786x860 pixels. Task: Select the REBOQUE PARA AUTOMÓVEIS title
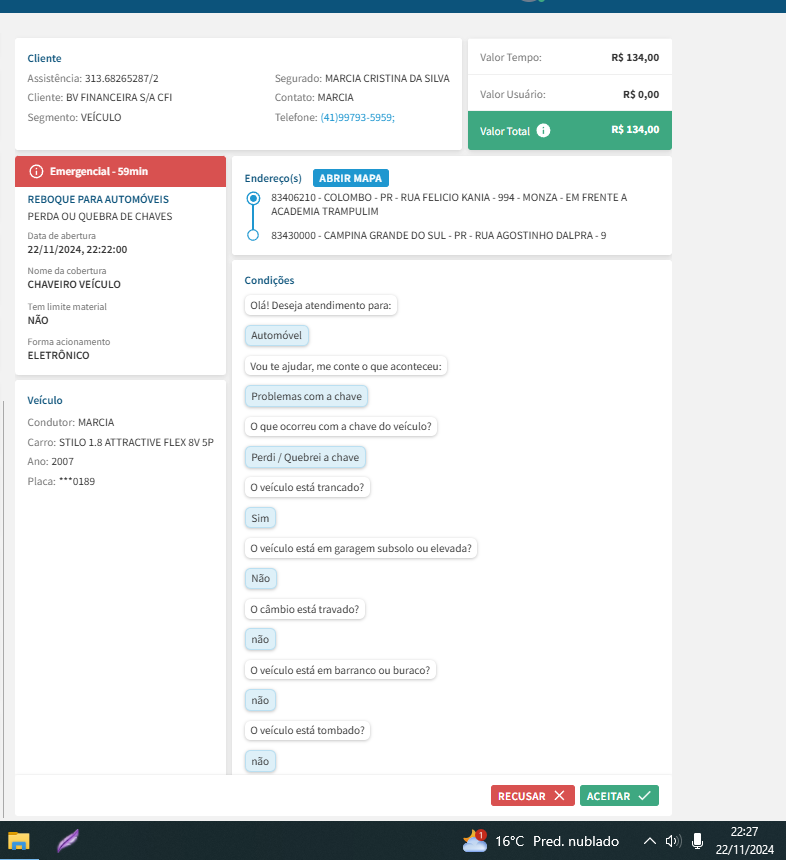click(x=98, y=199)
